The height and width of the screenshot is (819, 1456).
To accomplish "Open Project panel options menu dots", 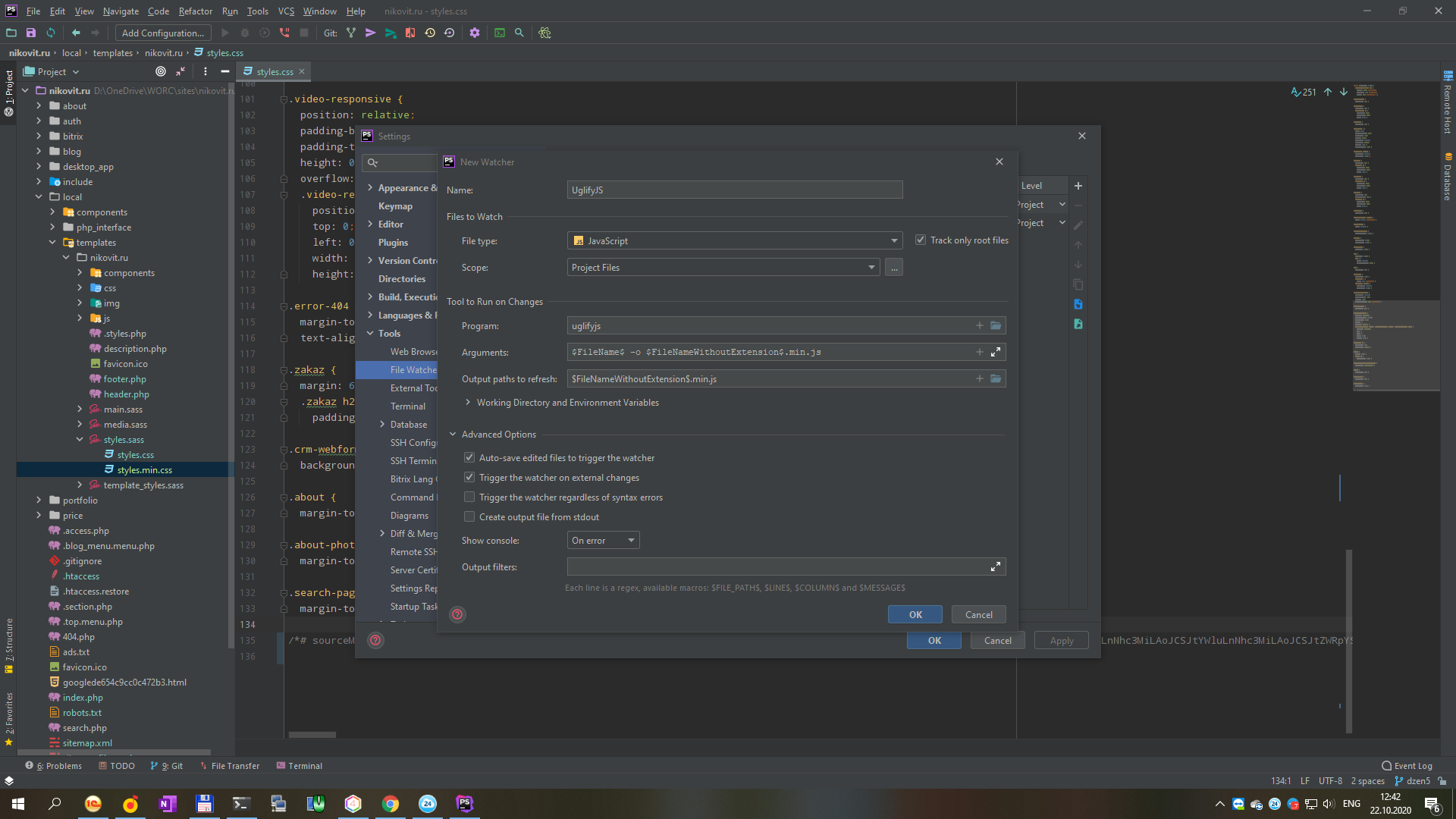I will (206, 71).
